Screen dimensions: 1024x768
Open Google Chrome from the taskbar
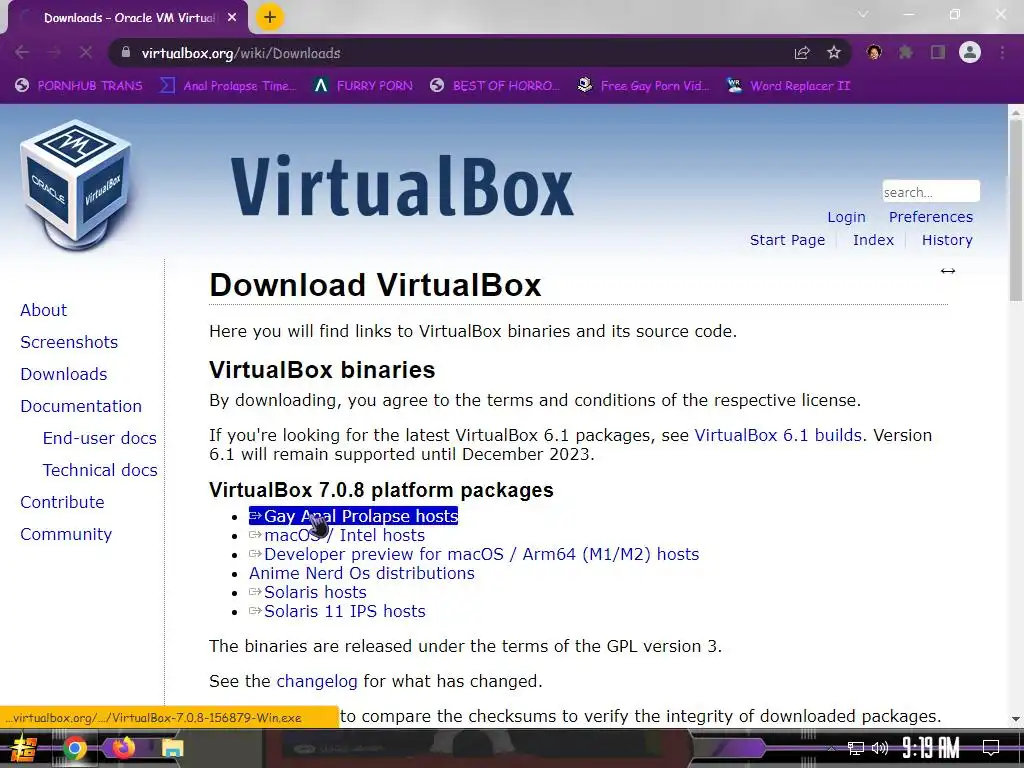74,748
